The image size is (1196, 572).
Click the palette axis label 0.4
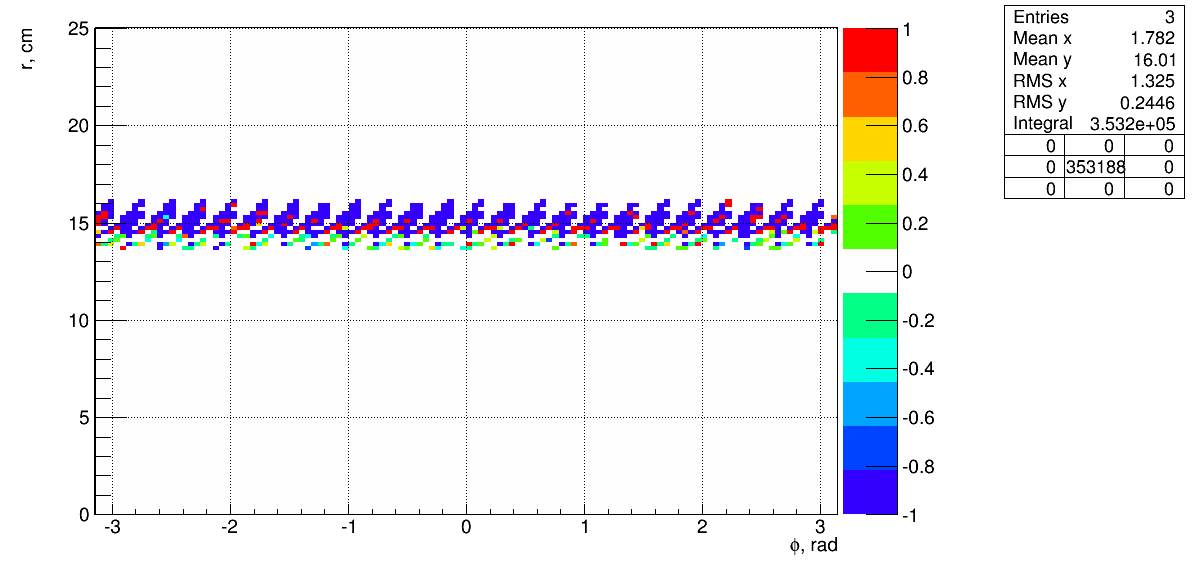point(915,175)
